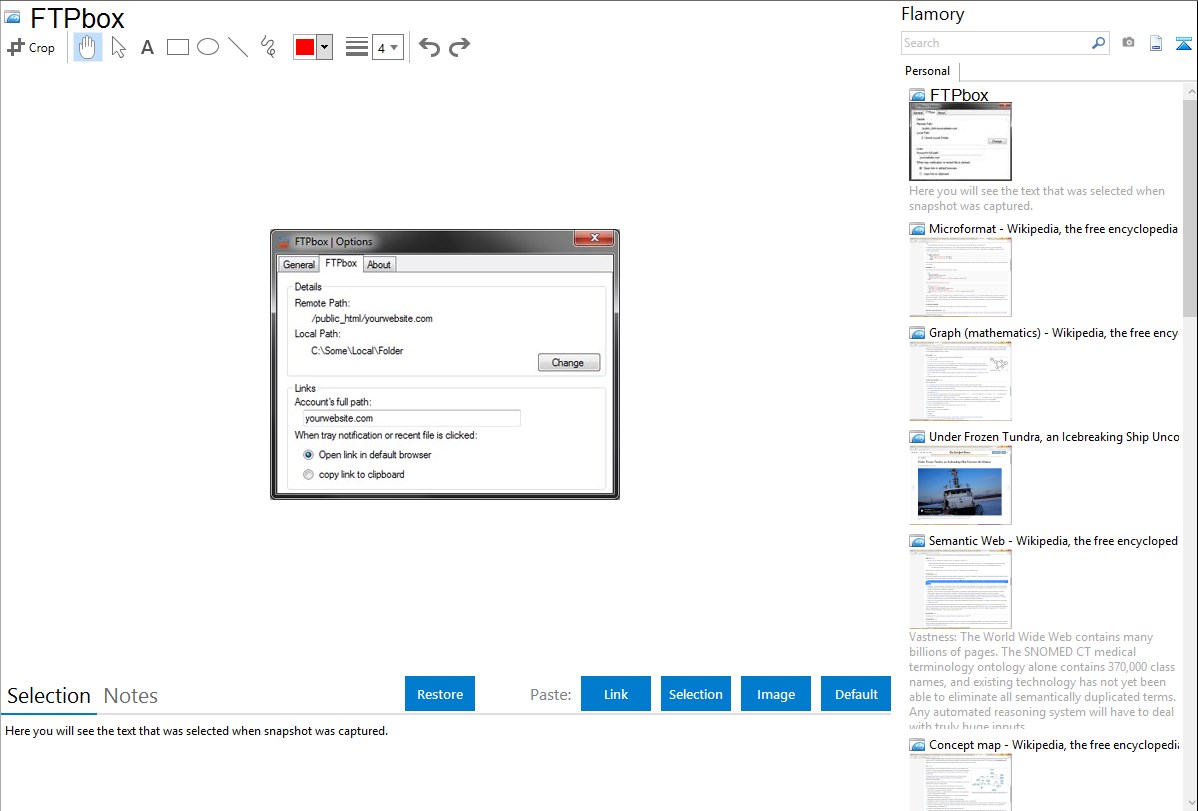1198x811 pixels.
Task: Open the Semantic Web snapshot thumbnail
Action: pyautogui.click(x=960, y=589)
